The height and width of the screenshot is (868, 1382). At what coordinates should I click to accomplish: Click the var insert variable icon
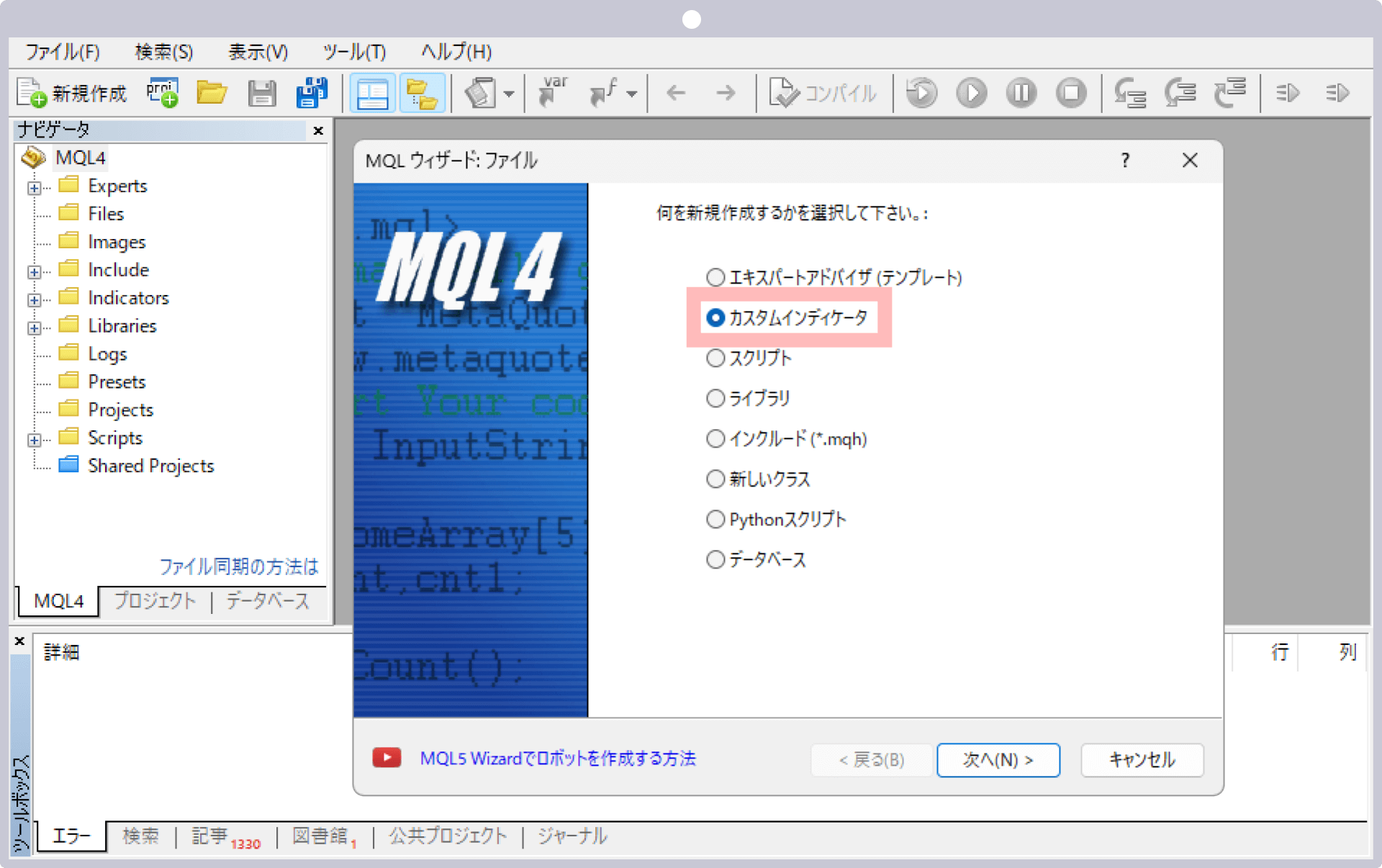[553, 92]
